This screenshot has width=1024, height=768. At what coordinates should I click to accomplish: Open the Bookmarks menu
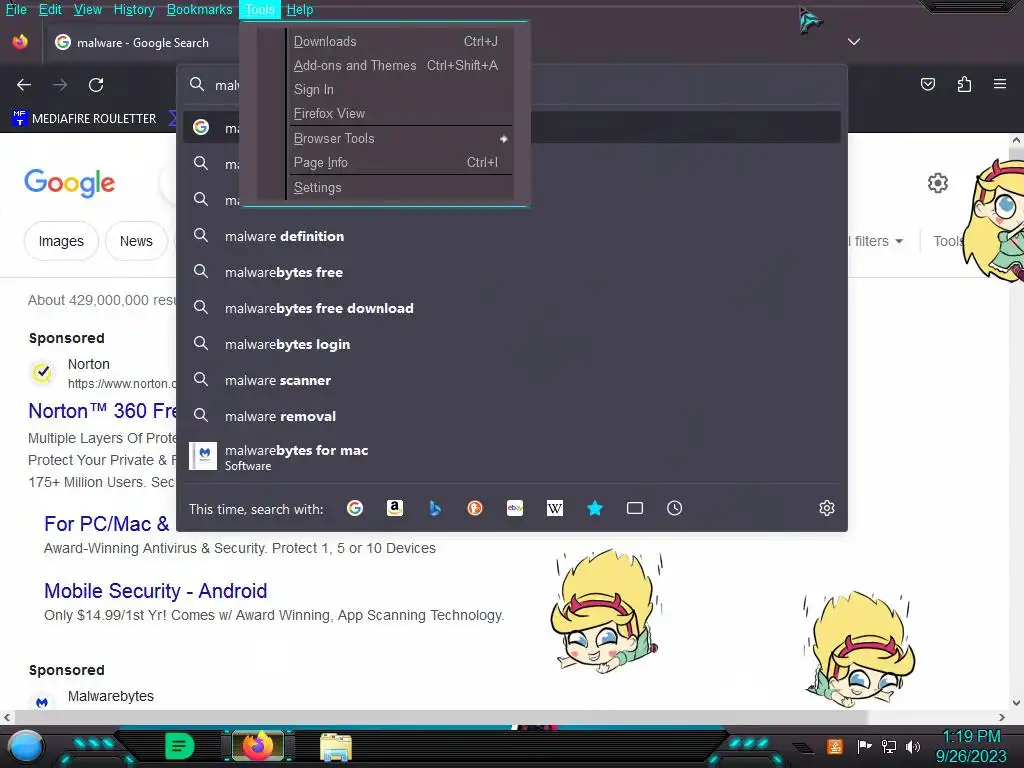(199, 10)
